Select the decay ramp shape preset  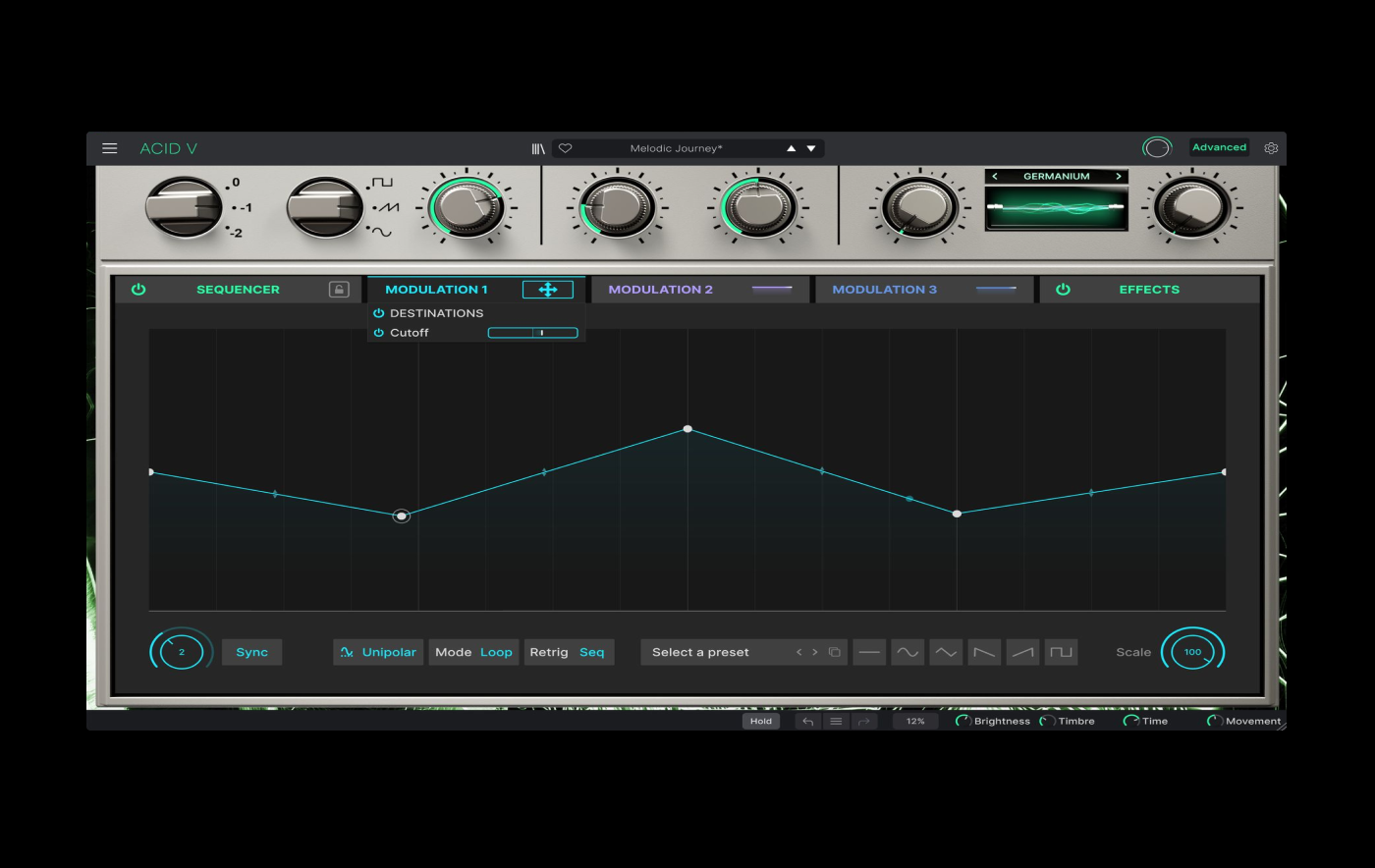(x=984, y=652)
